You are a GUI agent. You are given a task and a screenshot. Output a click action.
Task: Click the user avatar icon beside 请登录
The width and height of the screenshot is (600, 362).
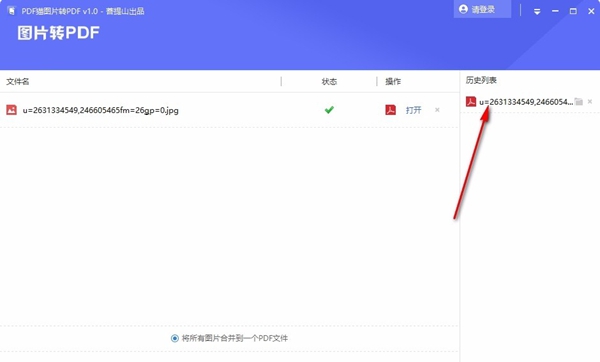tap(463, 9)
